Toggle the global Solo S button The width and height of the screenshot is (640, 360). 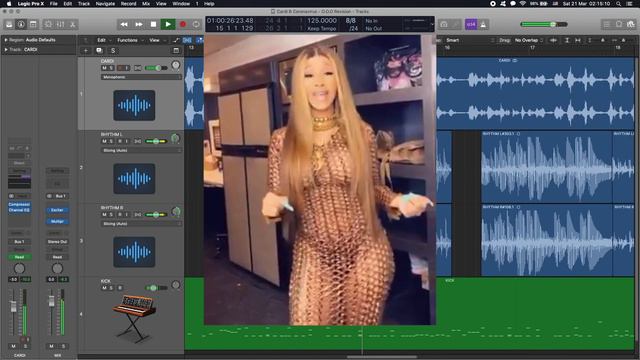113,51
